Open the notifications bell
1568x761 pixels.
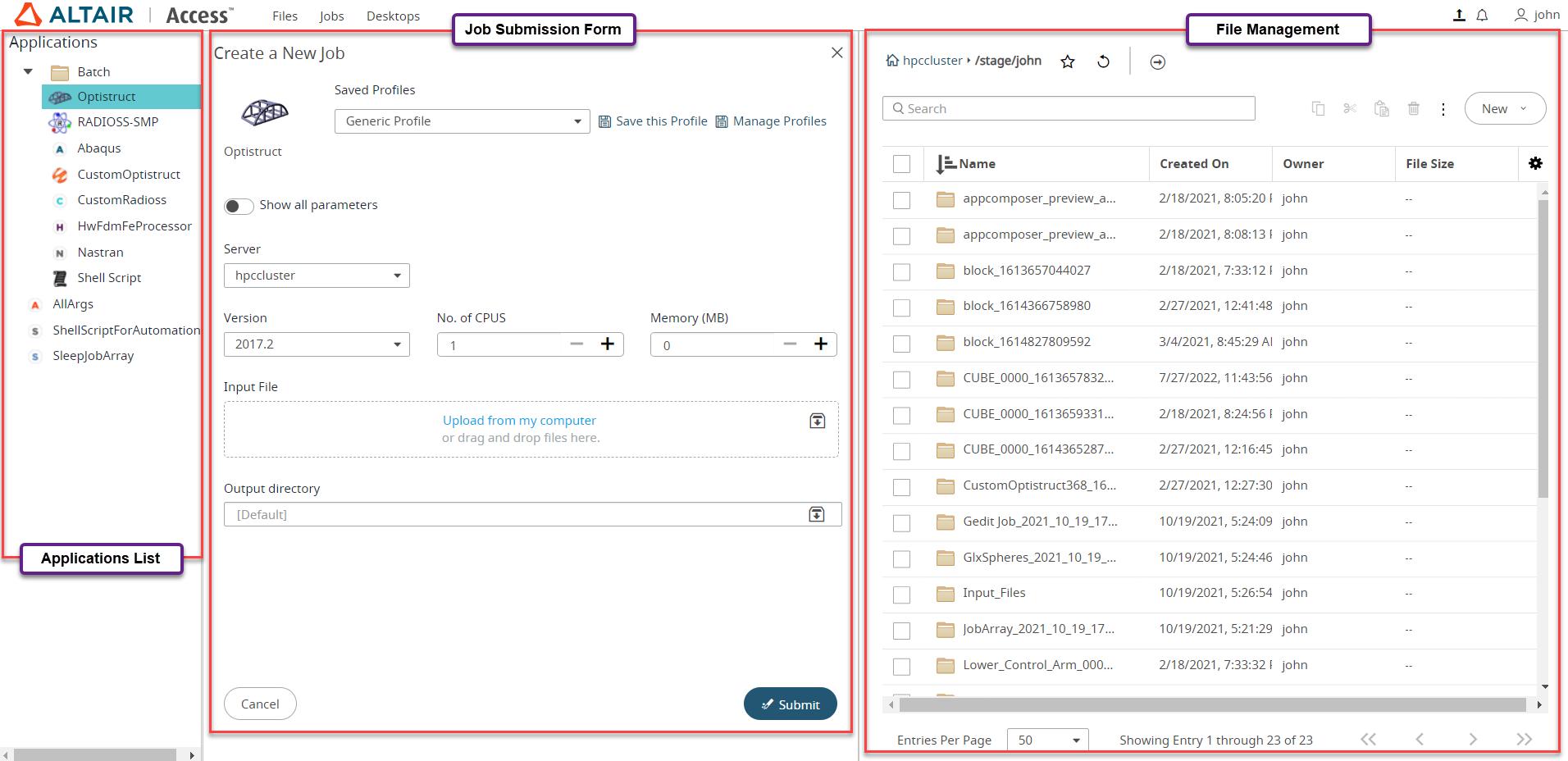(1482, 15)
